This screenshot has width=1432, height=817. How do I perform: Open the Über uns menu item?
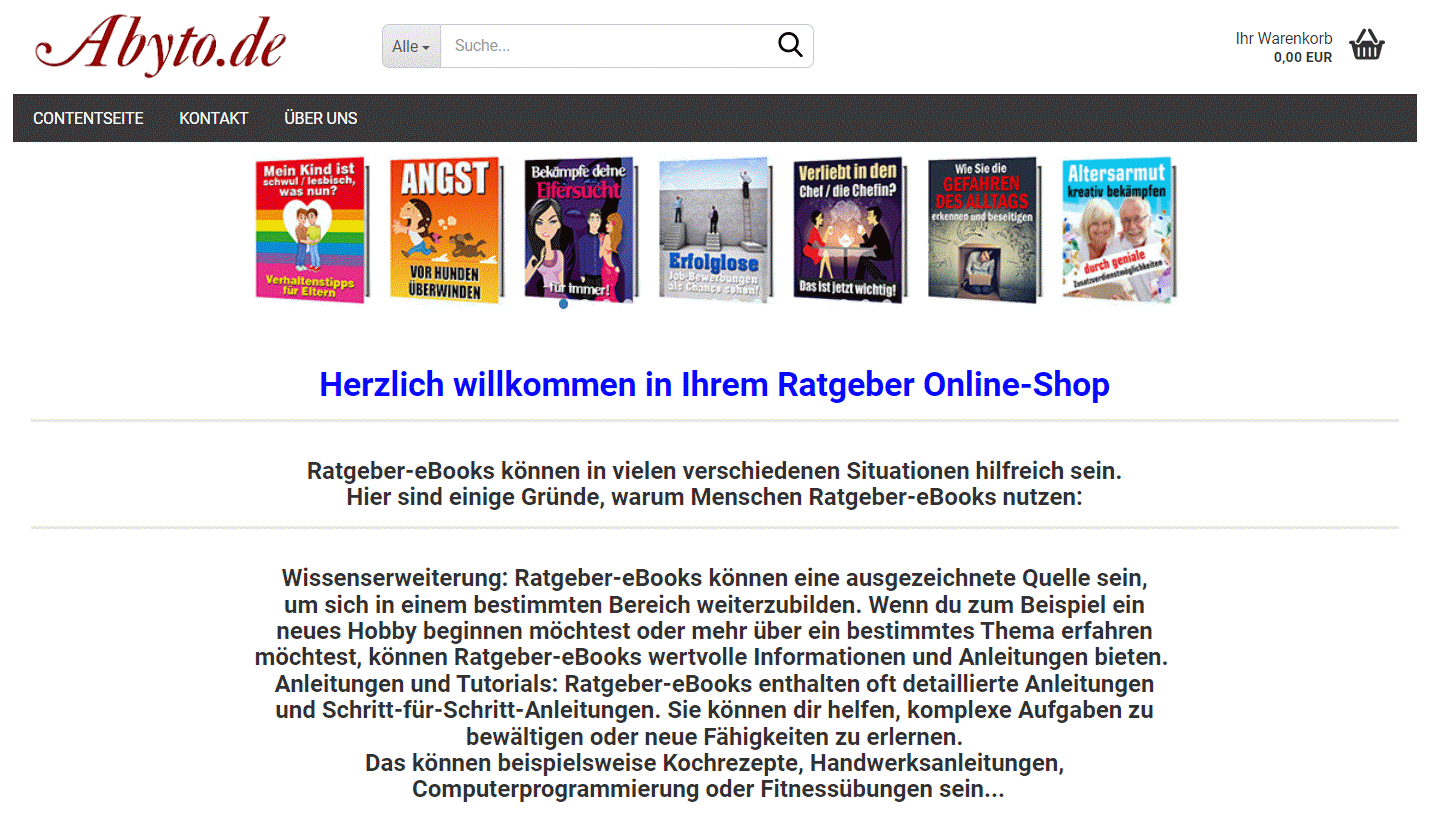tap(320, 118)
